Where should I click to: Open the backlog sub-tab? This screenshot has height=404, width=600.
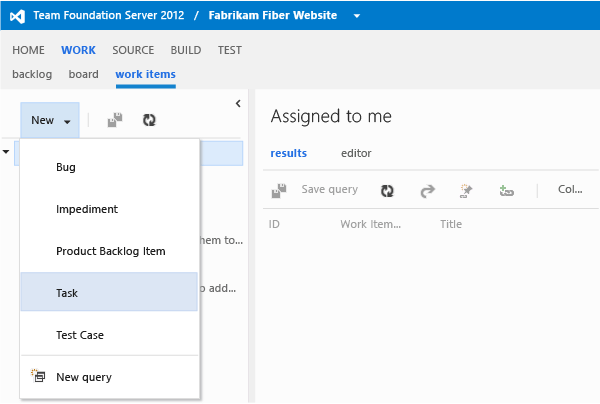(x=32, y=74)
